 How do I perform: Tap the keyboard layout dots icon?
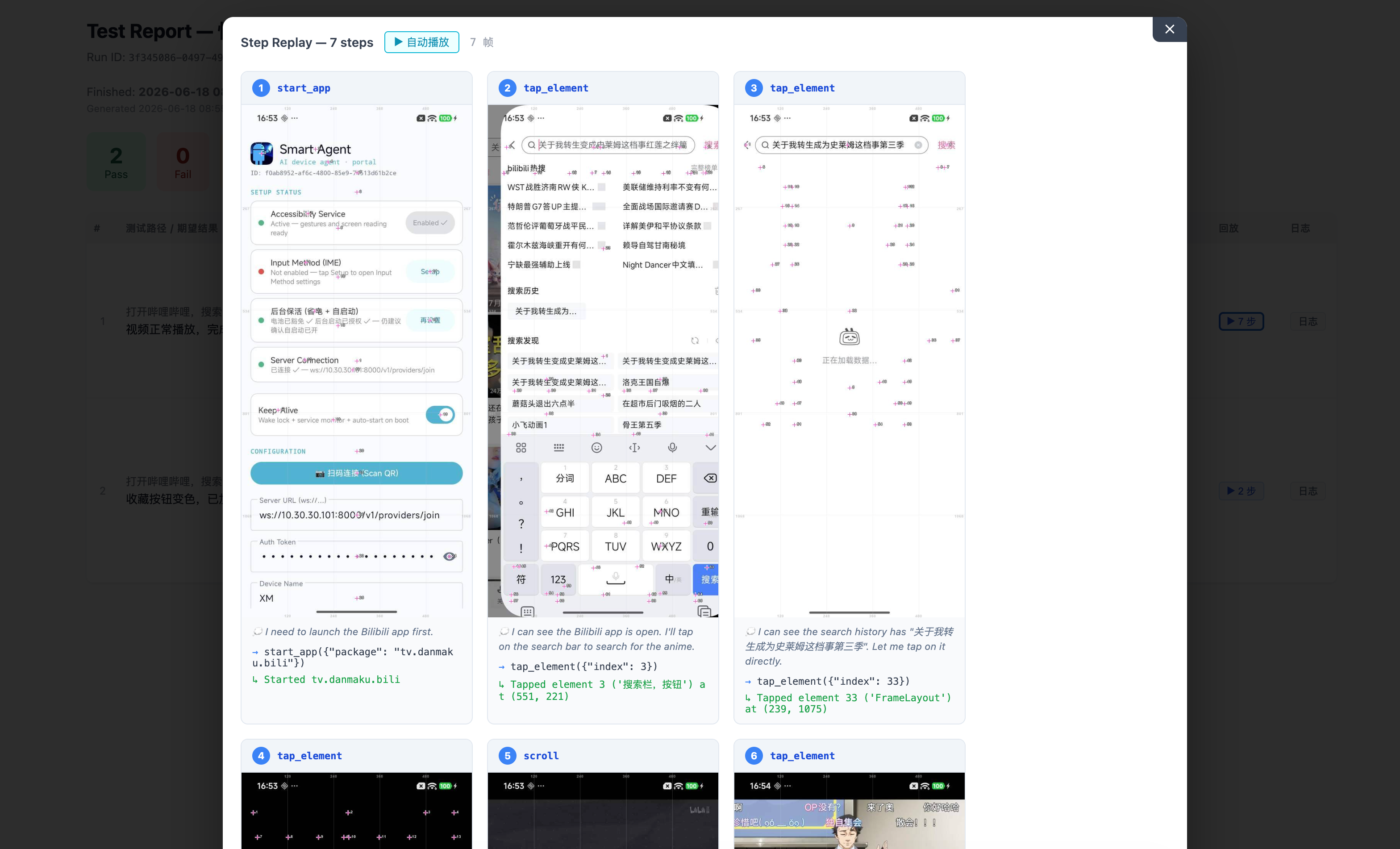(x=559, y=448)
